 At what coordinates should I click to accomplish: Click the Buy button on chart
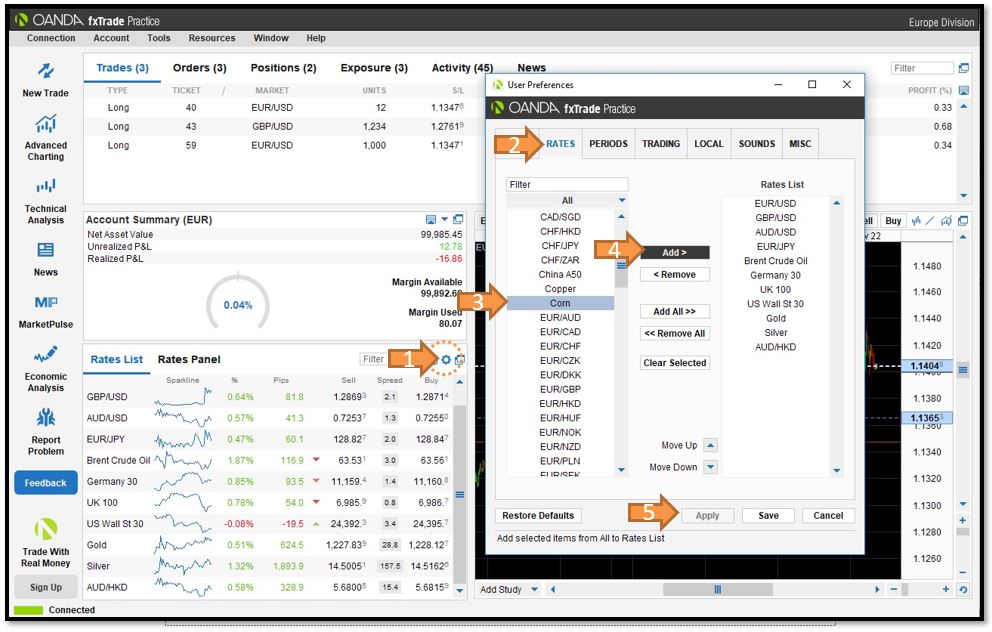[x=893, y=221]
